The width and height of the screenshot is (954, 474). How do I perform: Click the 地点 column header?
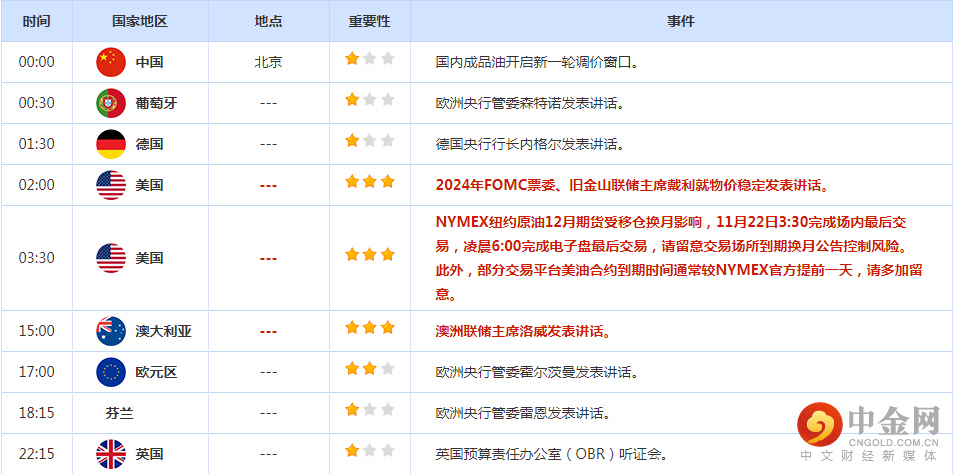[268, 21]
